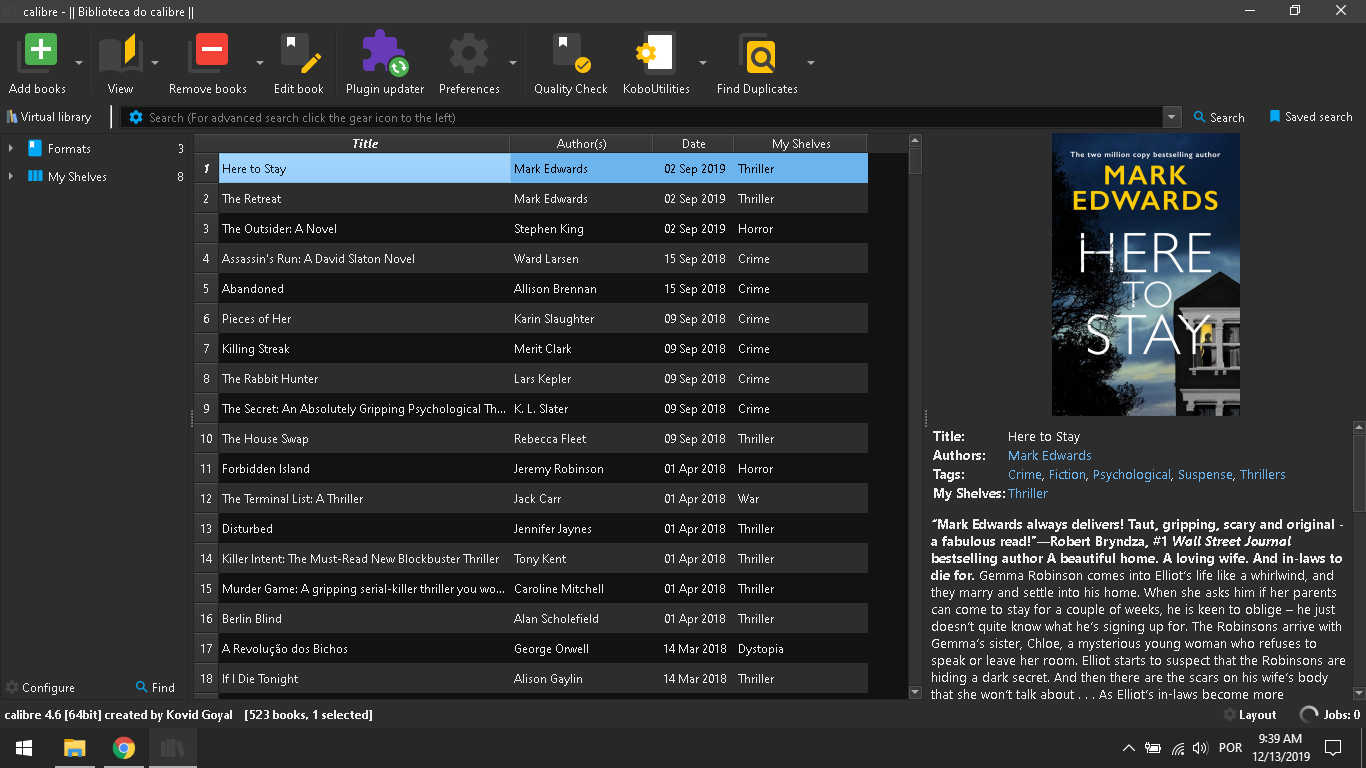The height and width of the screenshot is (768, 1366).
Task: Click the Psychological tag link
Action: click(x=1131, y=475)
